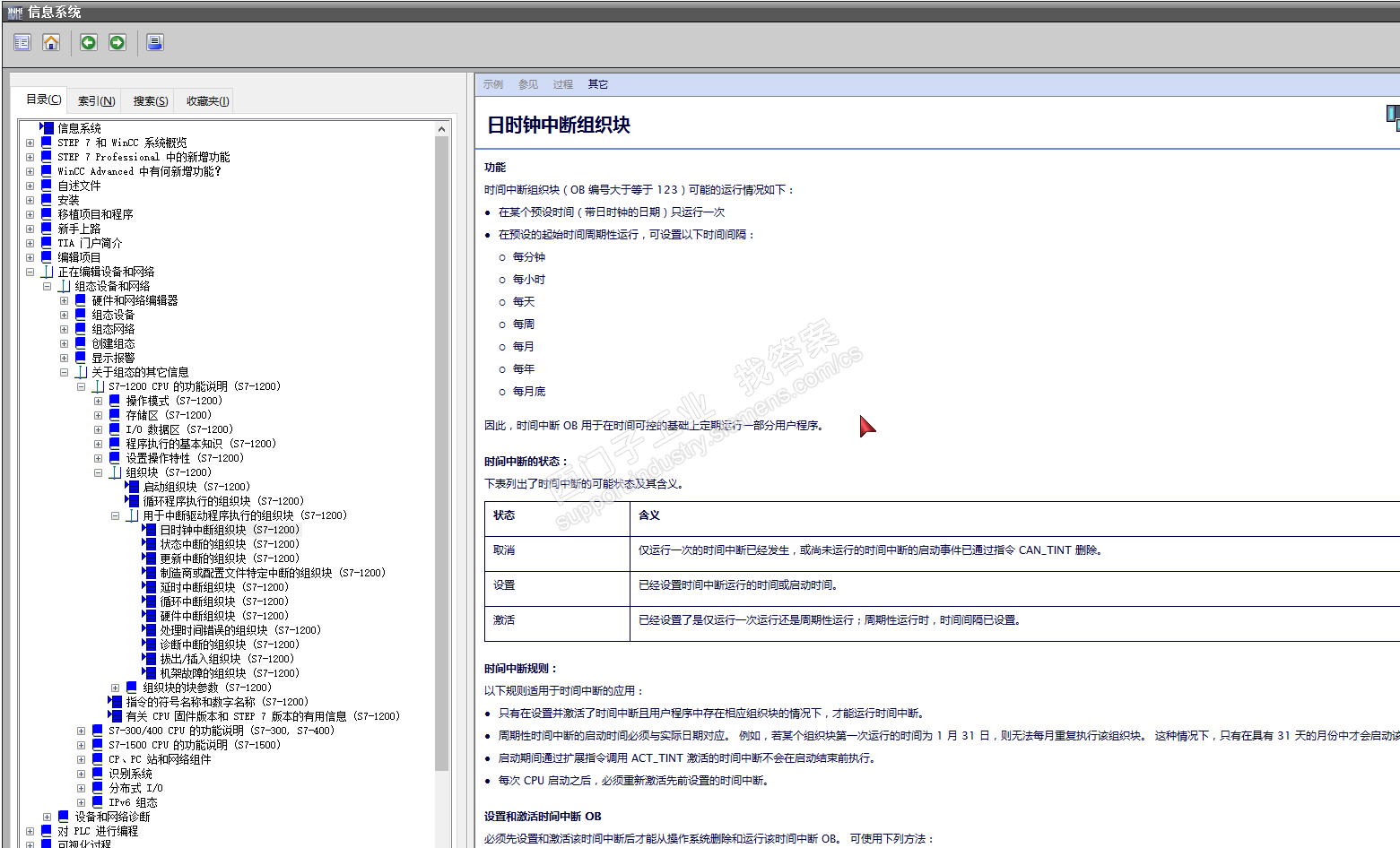Click the contents tree vertical scrollbar thumb
The height and width of the screenshot is (848, 1400).
pyautogui.click(x=441, y=453)
